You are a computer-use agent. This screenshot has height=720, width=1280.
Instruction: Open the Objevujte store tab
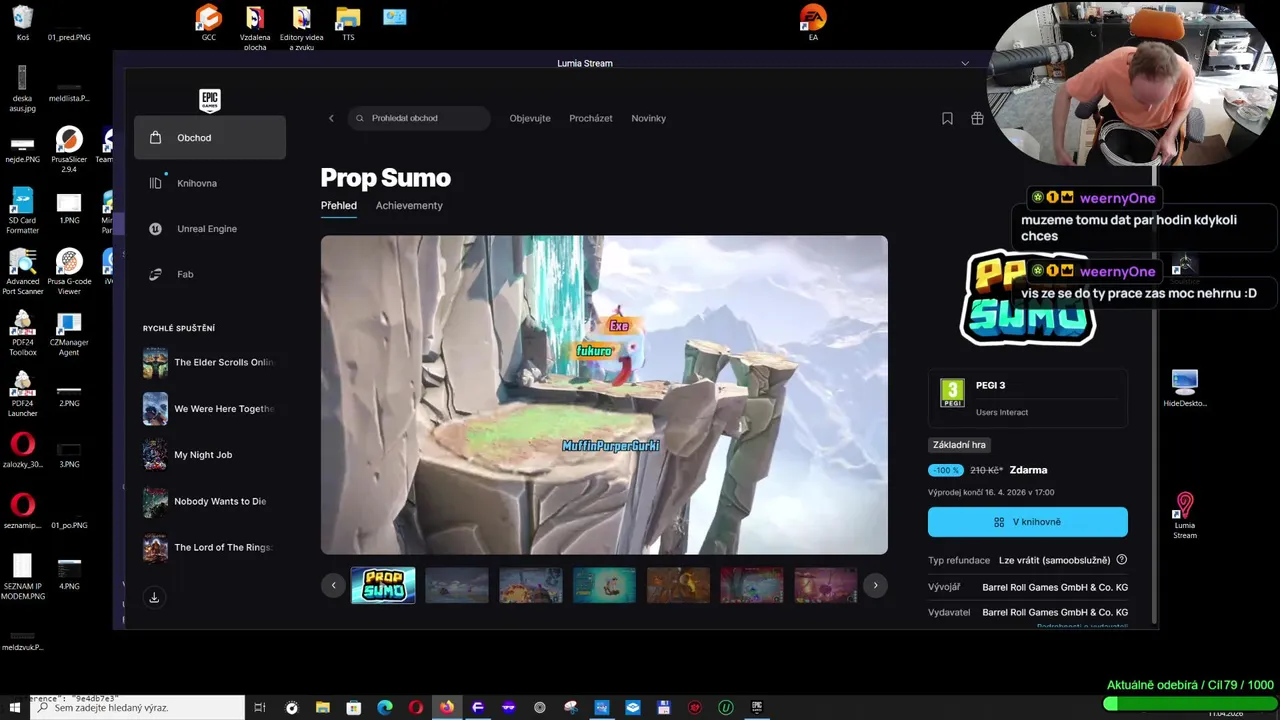[x=530, y=118]
